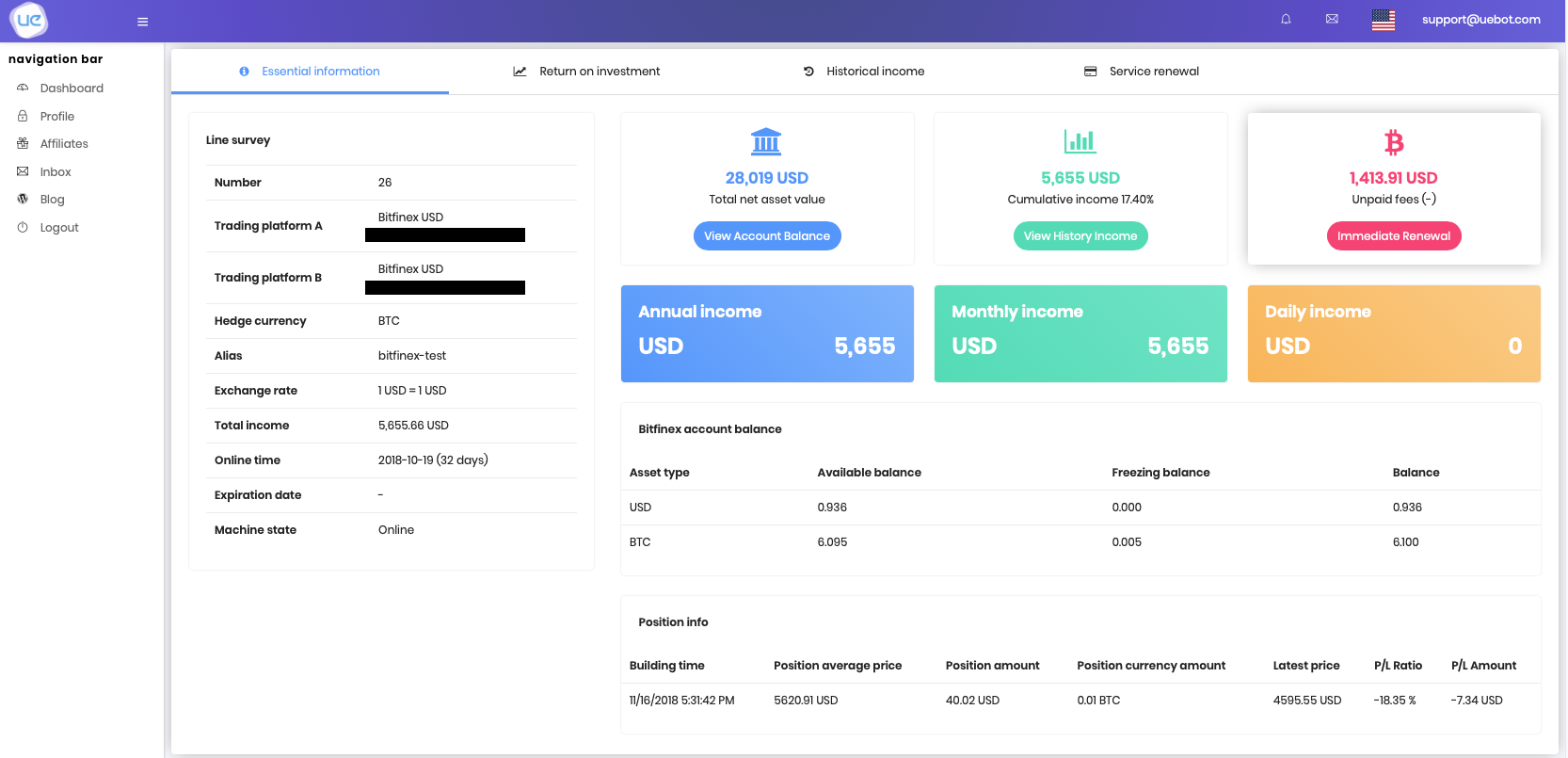Click the 5,655 USD cumulative income value
The height and width of the screenshot is (758, 1568).
(1080, 178)
